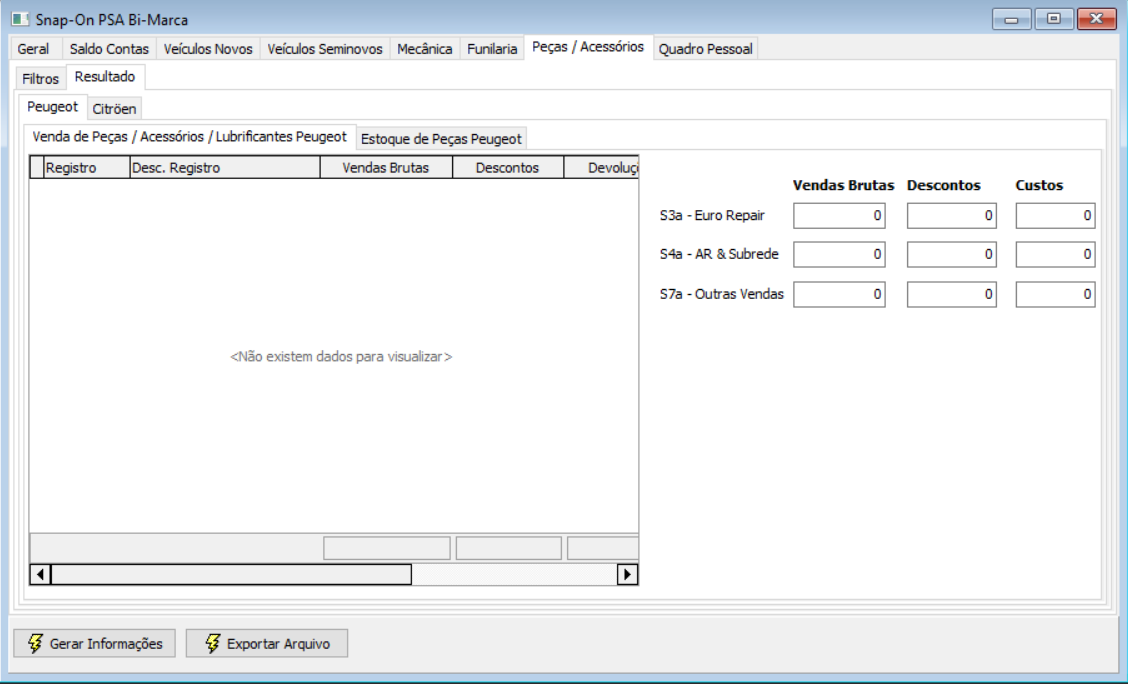1128x684 pixels.
Task: Open the Funilaria tab
Action: (492, 49)
